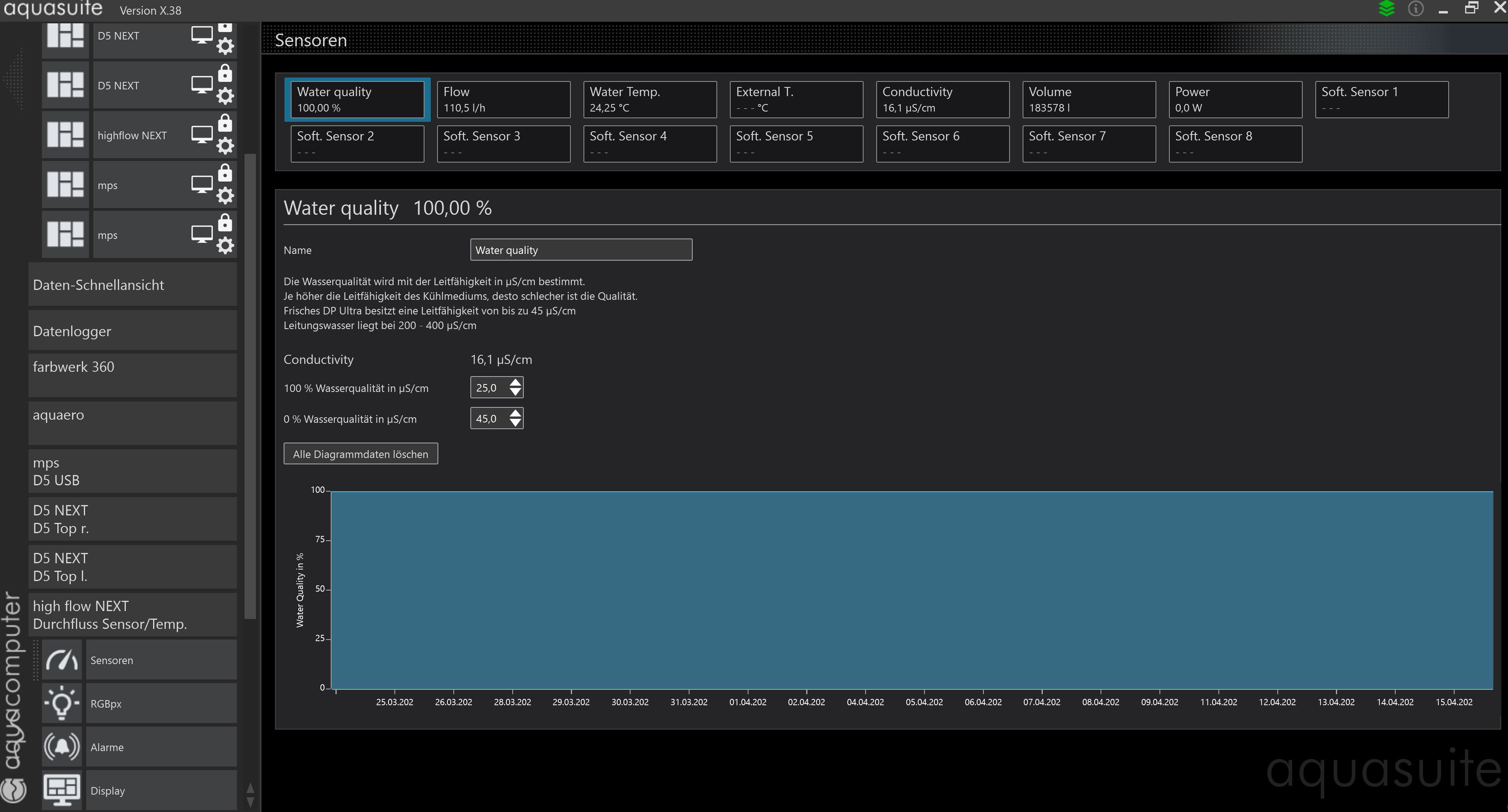Increase the 0 % Wasserqualität value

(515, 413)
